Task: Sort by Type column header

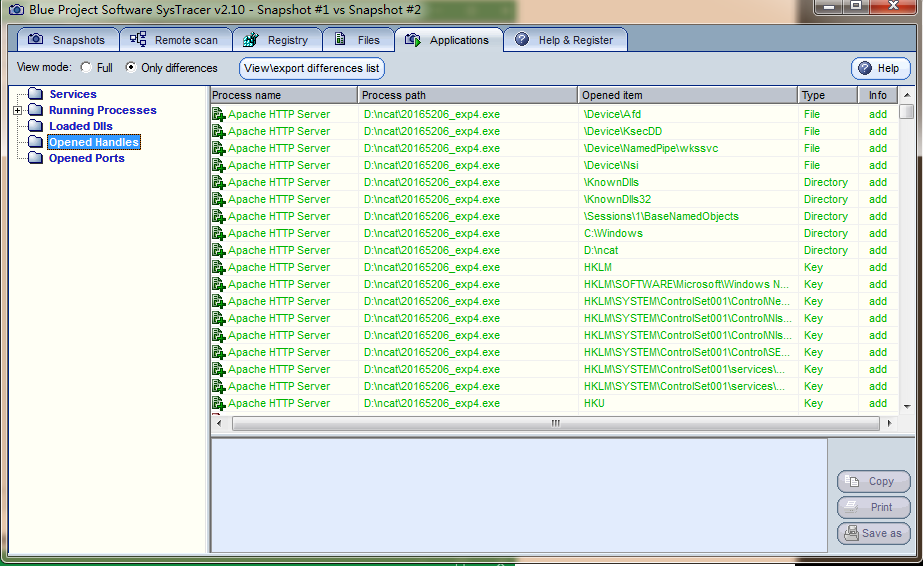Action: click(x=828, y=95)
